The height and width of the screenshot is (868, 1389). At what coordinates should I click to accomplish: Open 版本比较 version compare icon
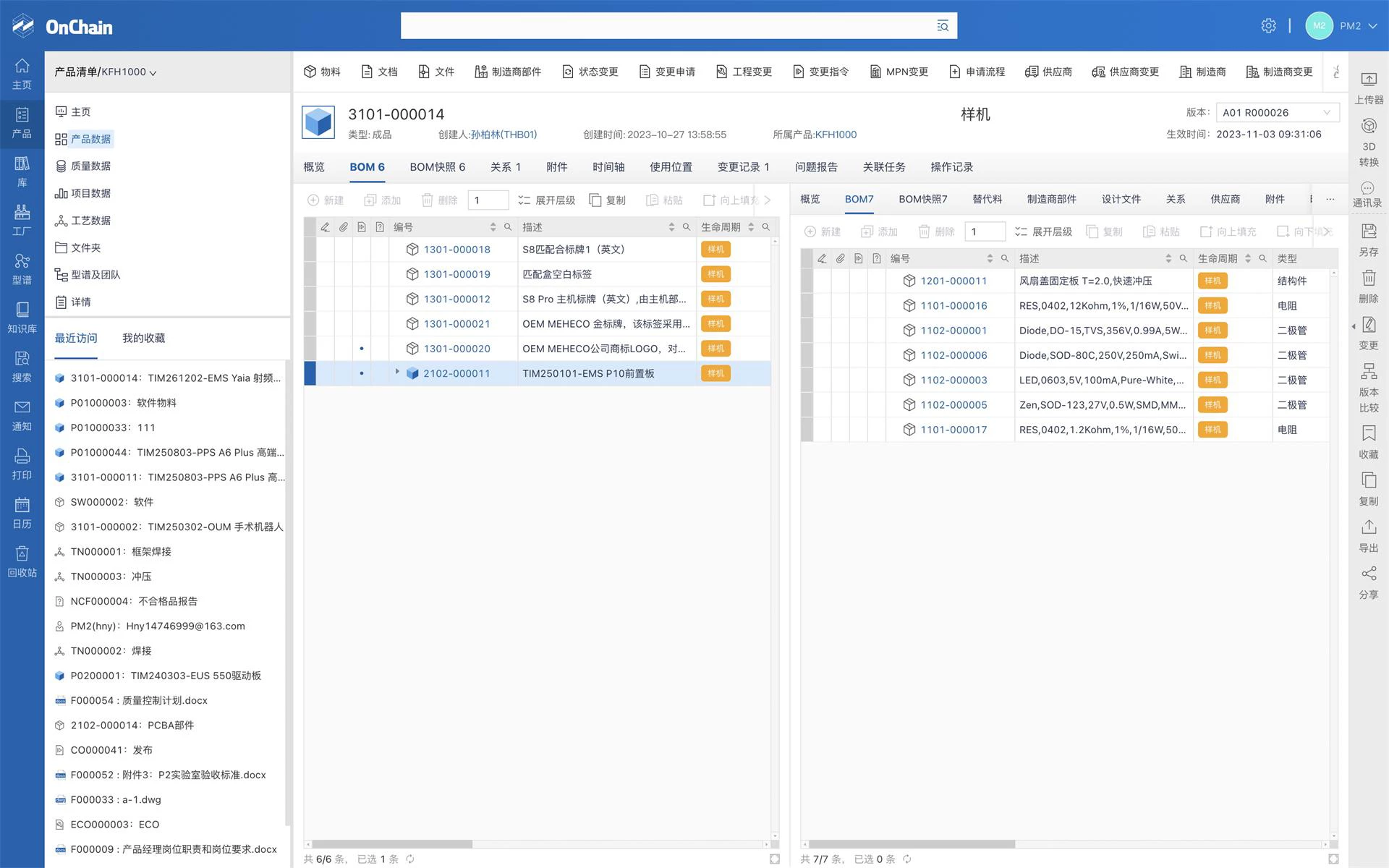pyautogui.click(x=1368, y=388)
